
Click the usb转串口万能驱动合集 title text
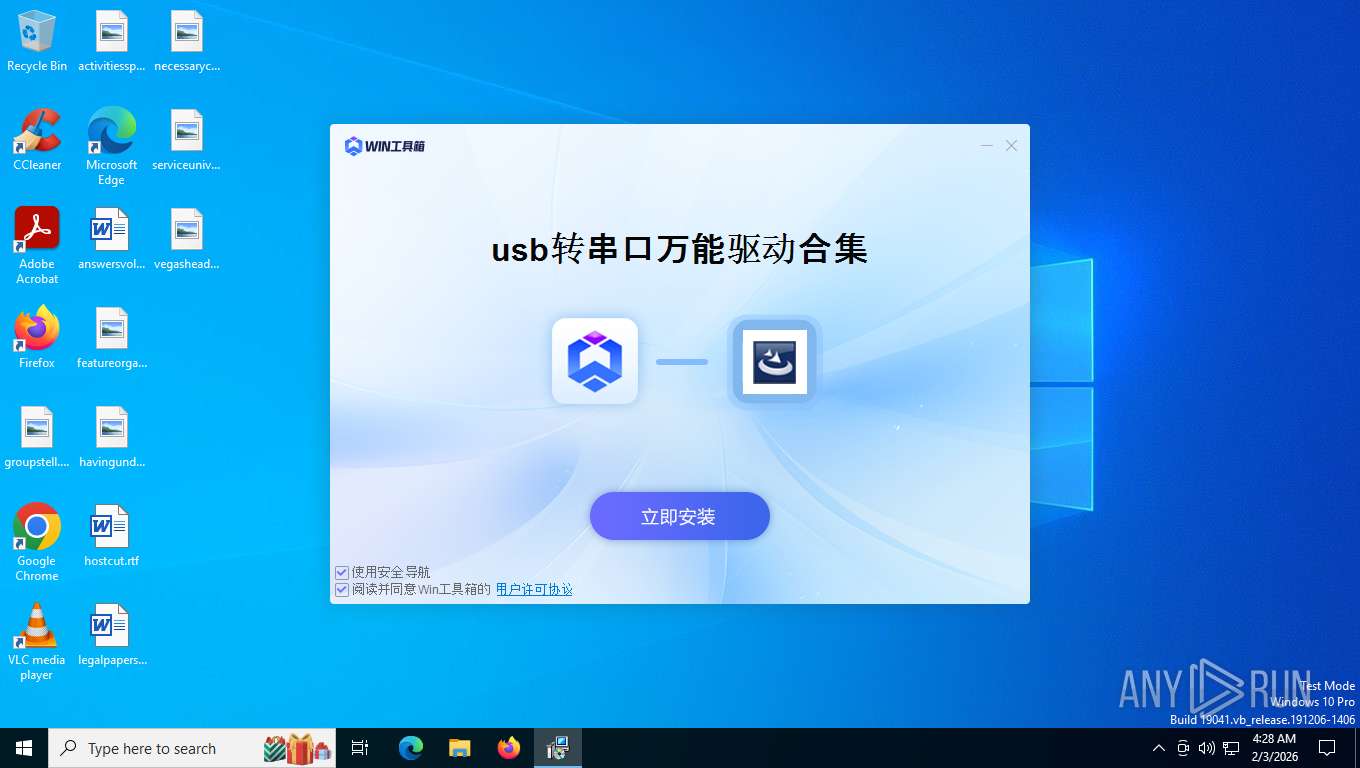679,249
